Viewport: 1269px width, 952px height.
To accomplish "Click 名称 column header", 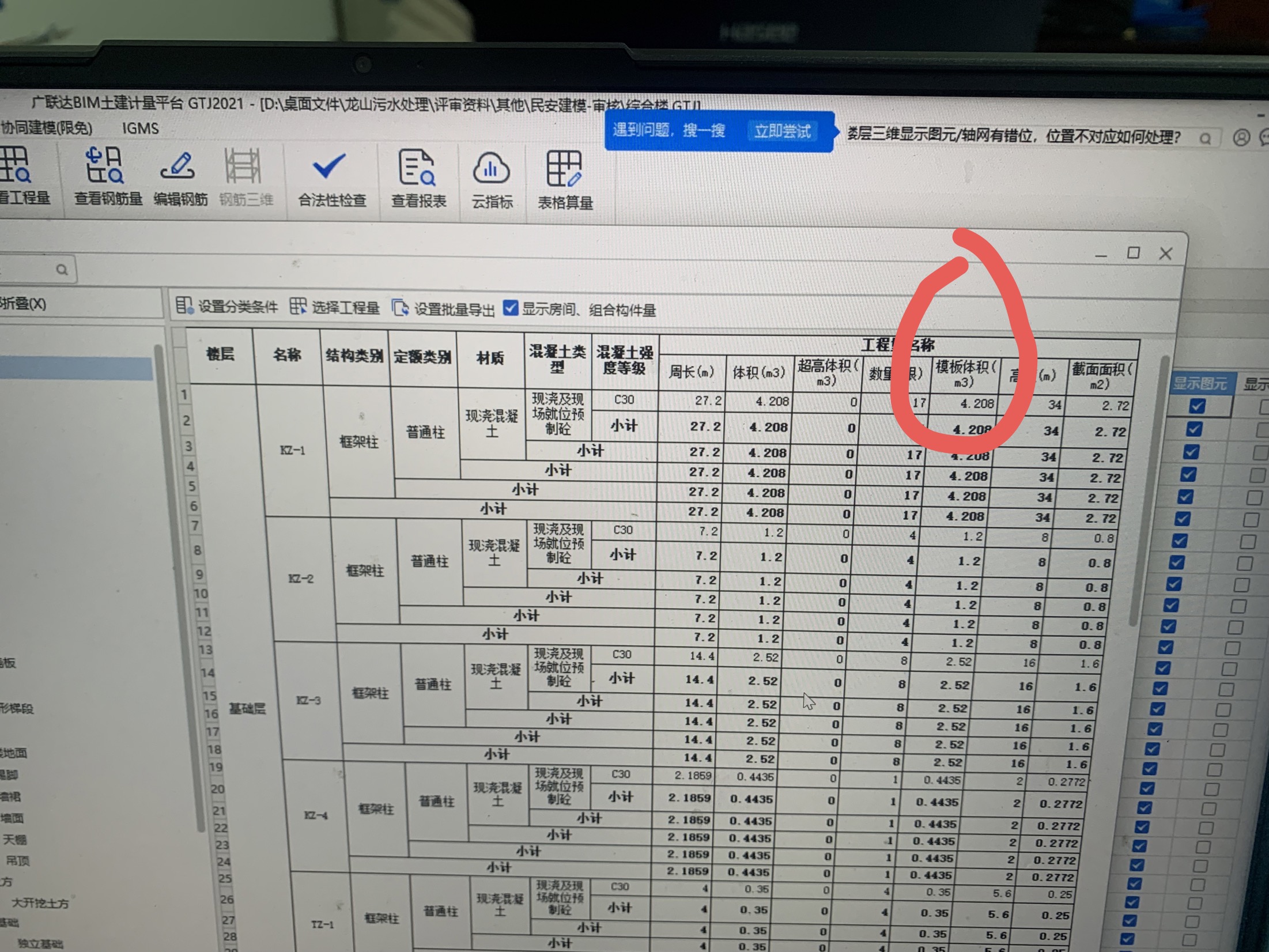I will (287, 356).
